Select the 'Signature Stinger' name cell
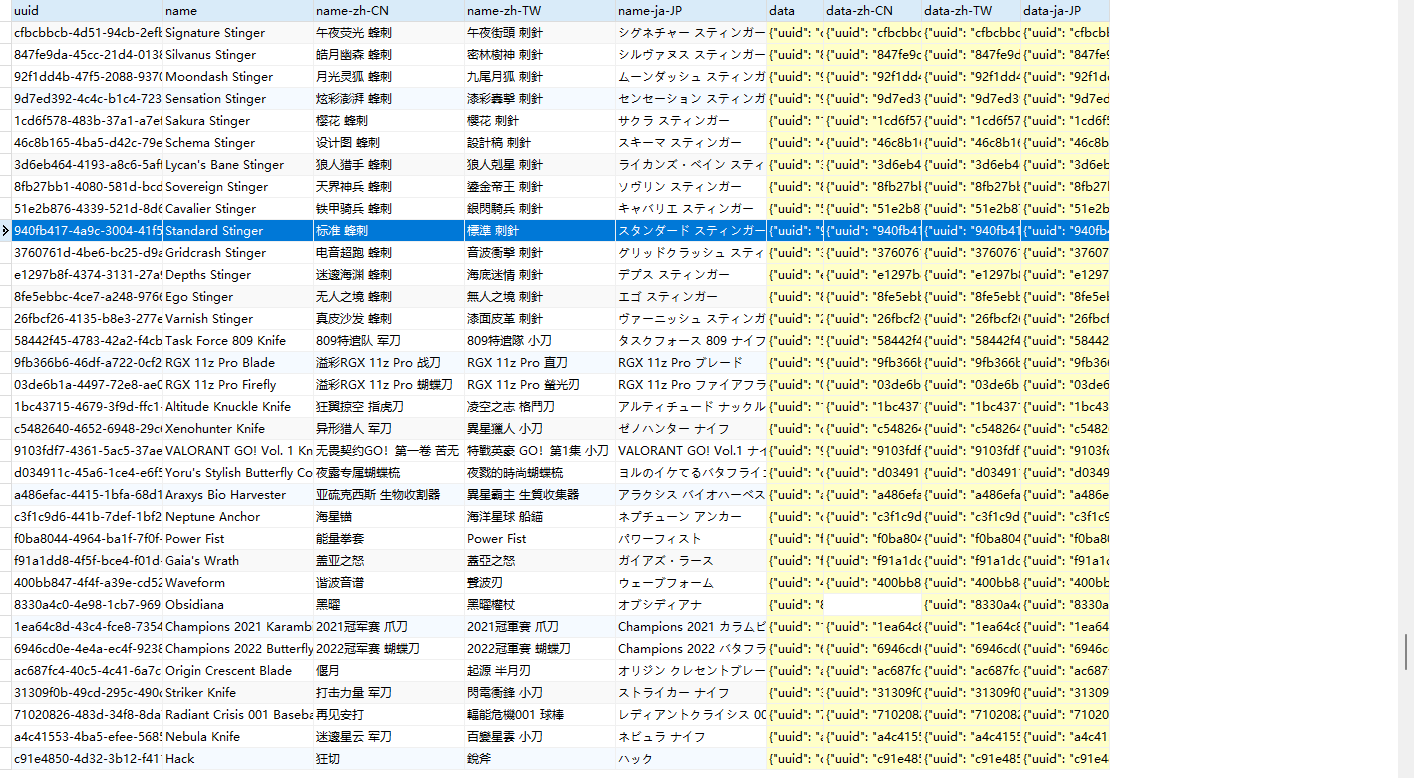The width and height of the screenshot is (1414, 778). tap(237, 33)
